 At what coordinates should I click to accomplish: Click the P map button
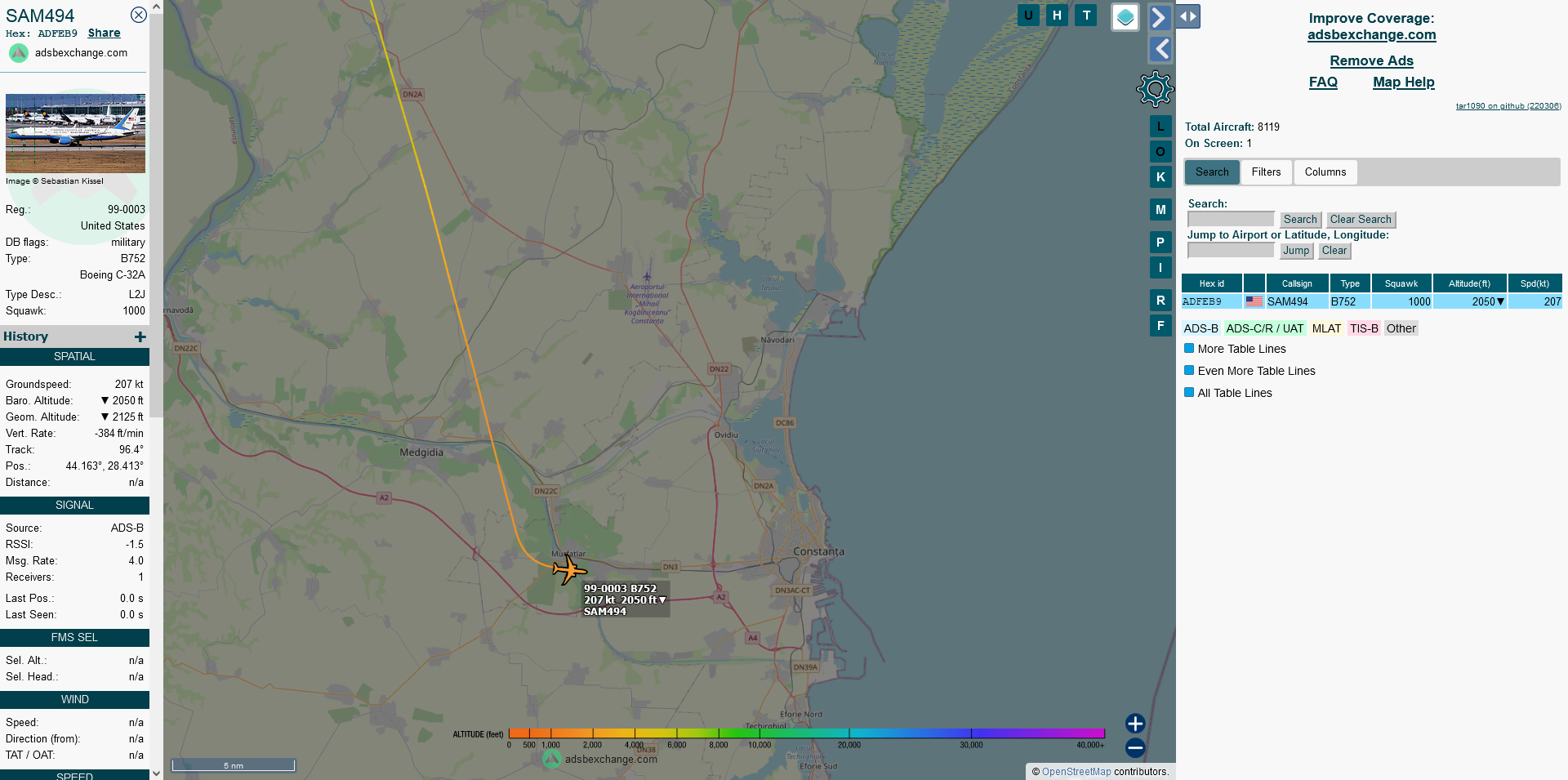1160,242
